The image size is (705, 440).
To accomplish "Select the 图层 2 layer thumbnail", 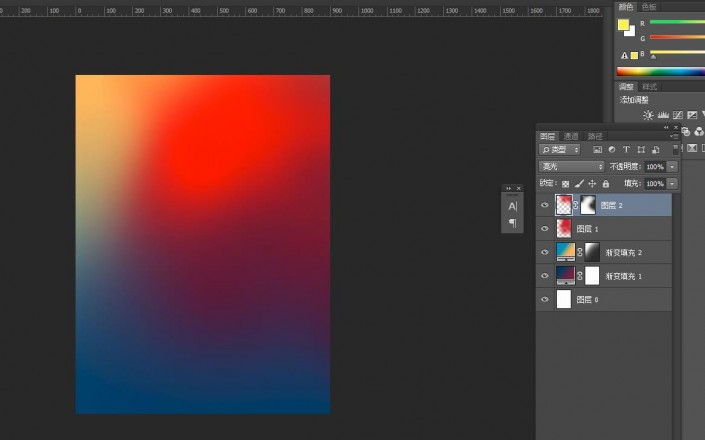I will click(564, 205).
